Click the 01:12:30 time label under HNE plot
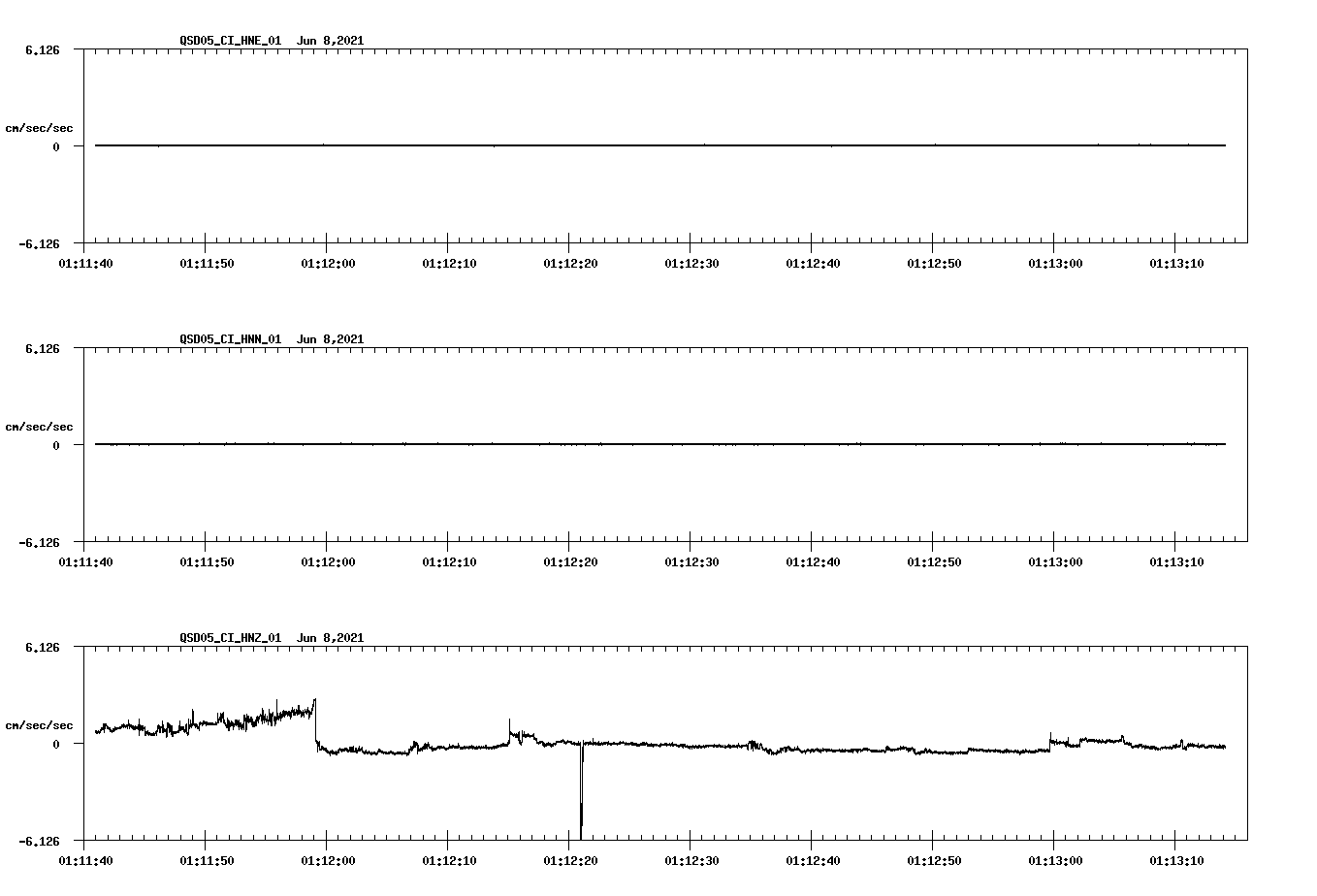This screenshot has height=896, width=1317. pos(691,263)
